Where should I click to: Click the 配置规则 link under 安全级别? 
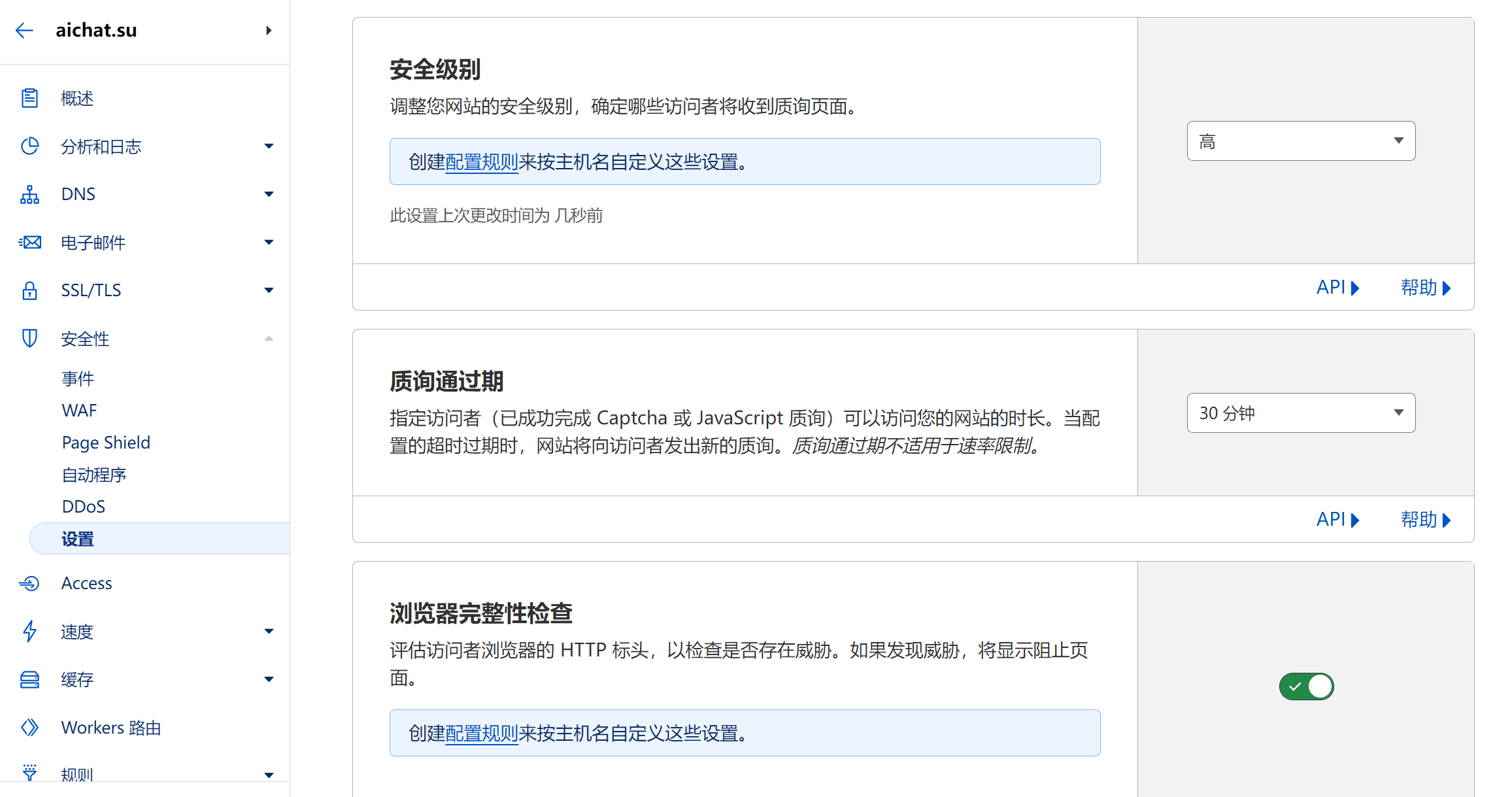[x=481, y=161]
